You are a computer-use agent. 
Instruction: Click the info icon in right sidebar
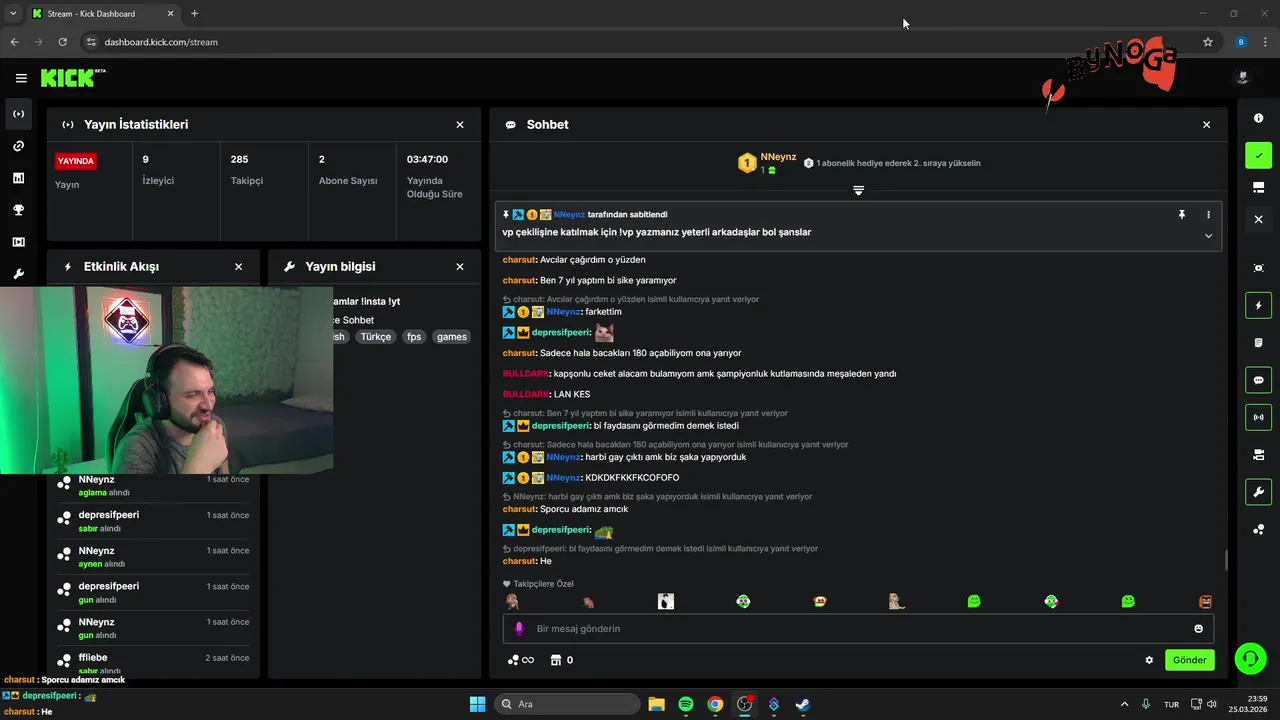1258,118
